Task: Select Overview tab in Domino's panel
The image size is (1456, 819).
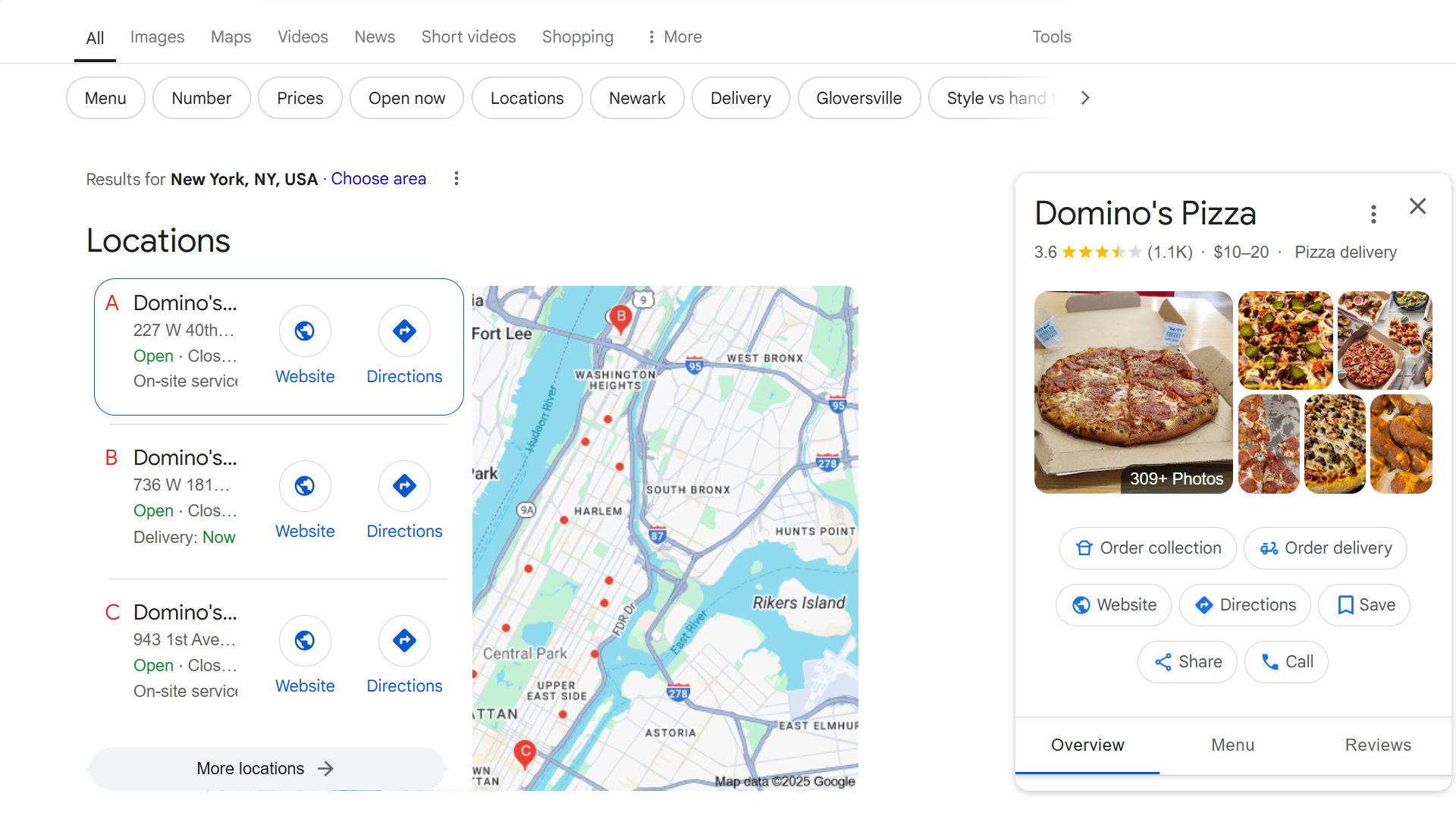Action: coord(1087,745)
